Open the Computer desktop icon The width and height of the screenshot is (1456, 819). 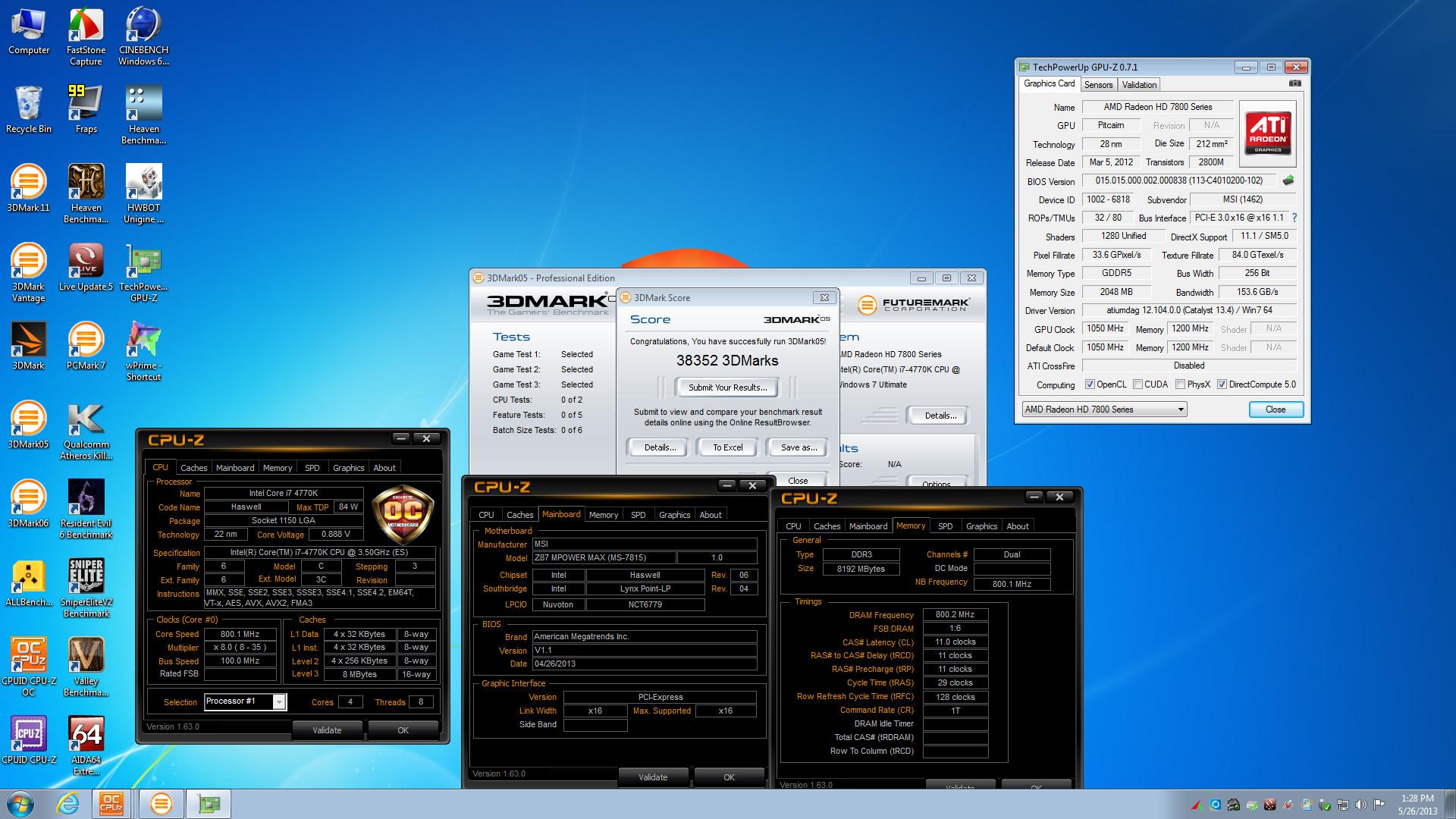[29, 33]
